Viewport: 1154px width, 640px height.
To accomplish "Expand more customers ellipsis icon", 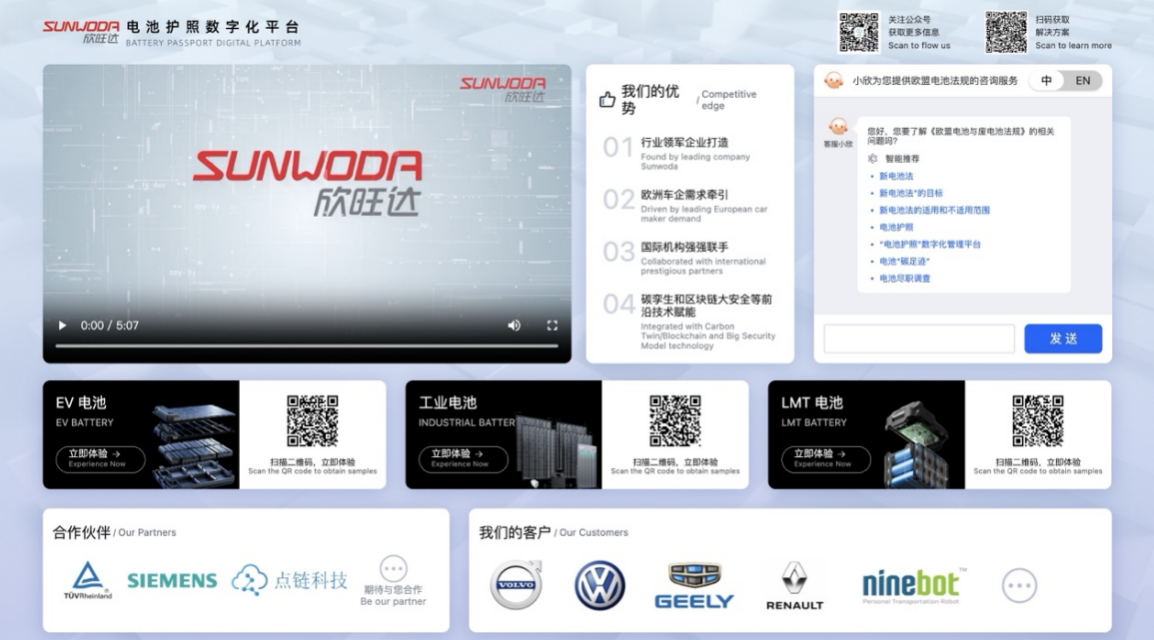I will [1019, 585].
